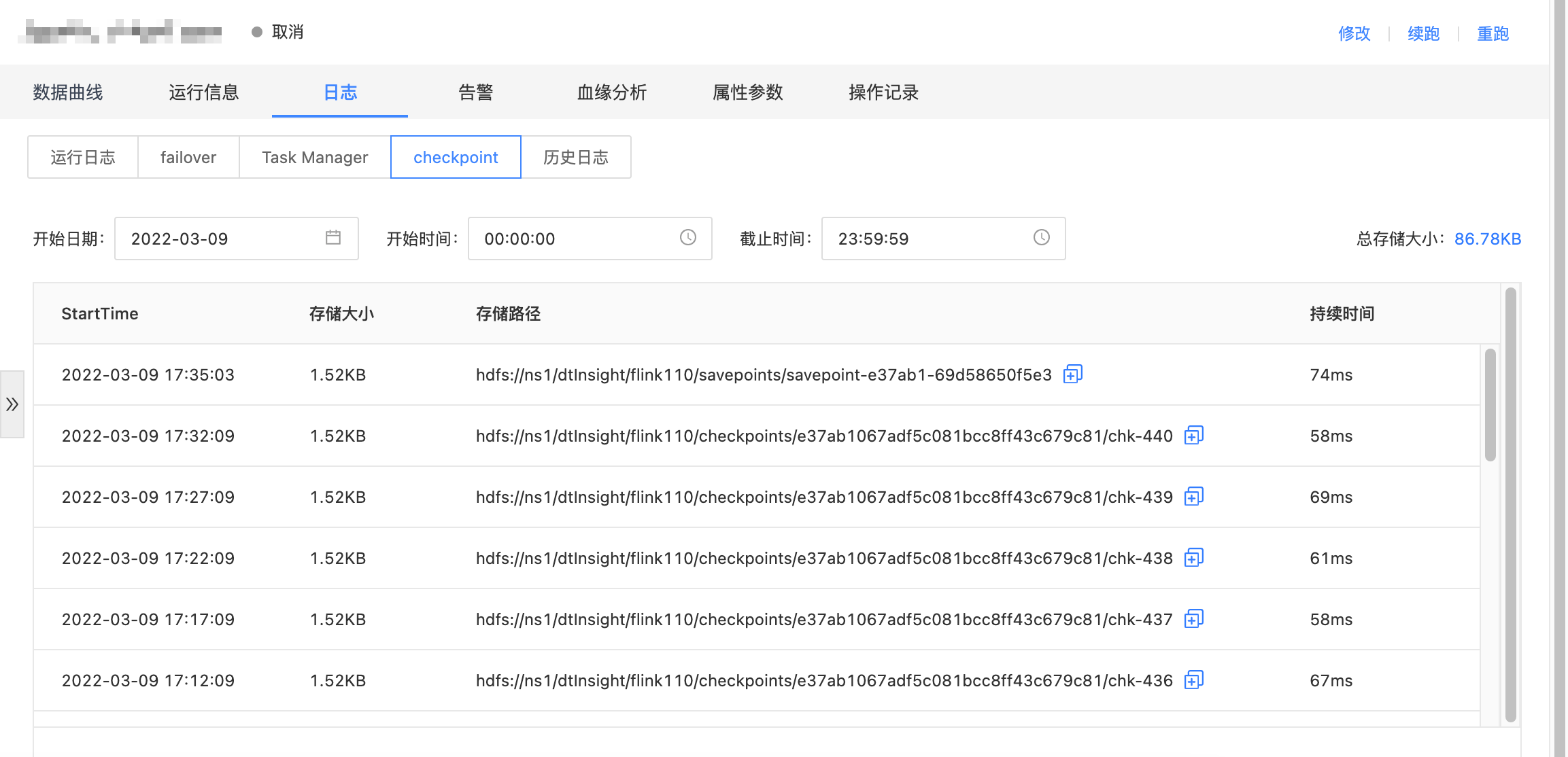Select the 2022-03-09 17:32:09 start time cell
This screenshot has width=1568, height=757.
[x=148, y=436]
